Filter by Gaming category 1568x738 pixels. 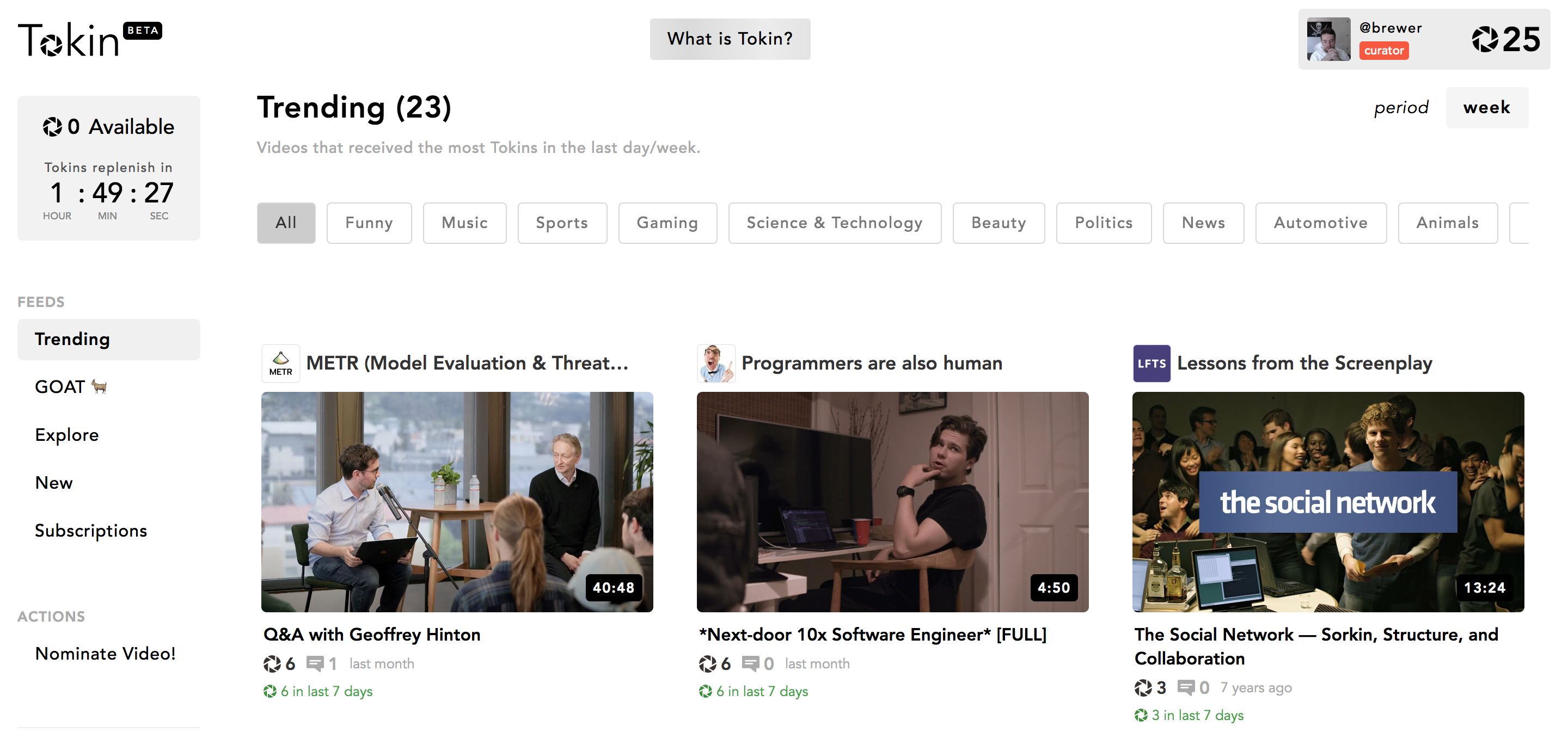pyautogui.click(x=667, y=223)
